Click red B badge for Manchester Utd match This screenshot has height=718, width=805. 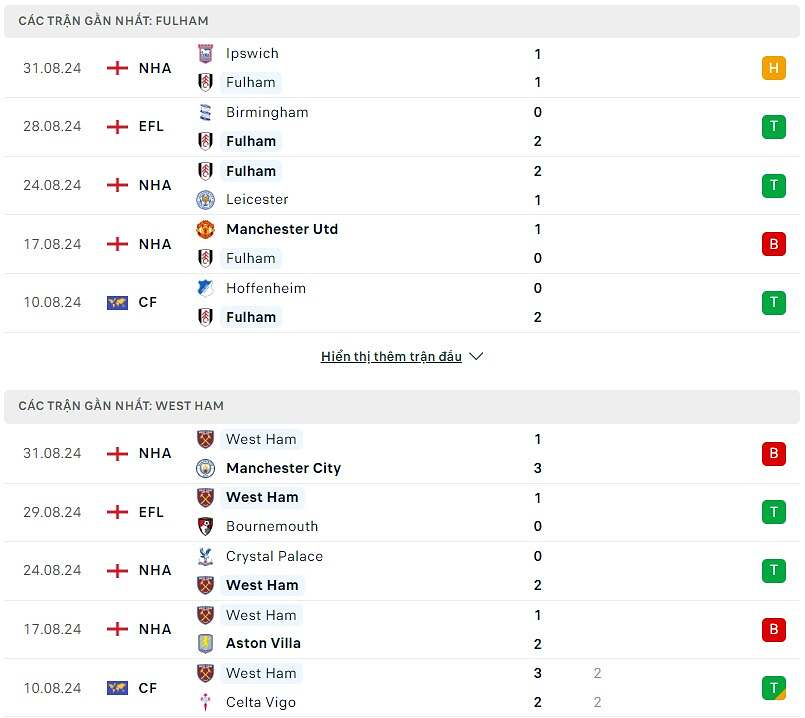coord(773,244)
